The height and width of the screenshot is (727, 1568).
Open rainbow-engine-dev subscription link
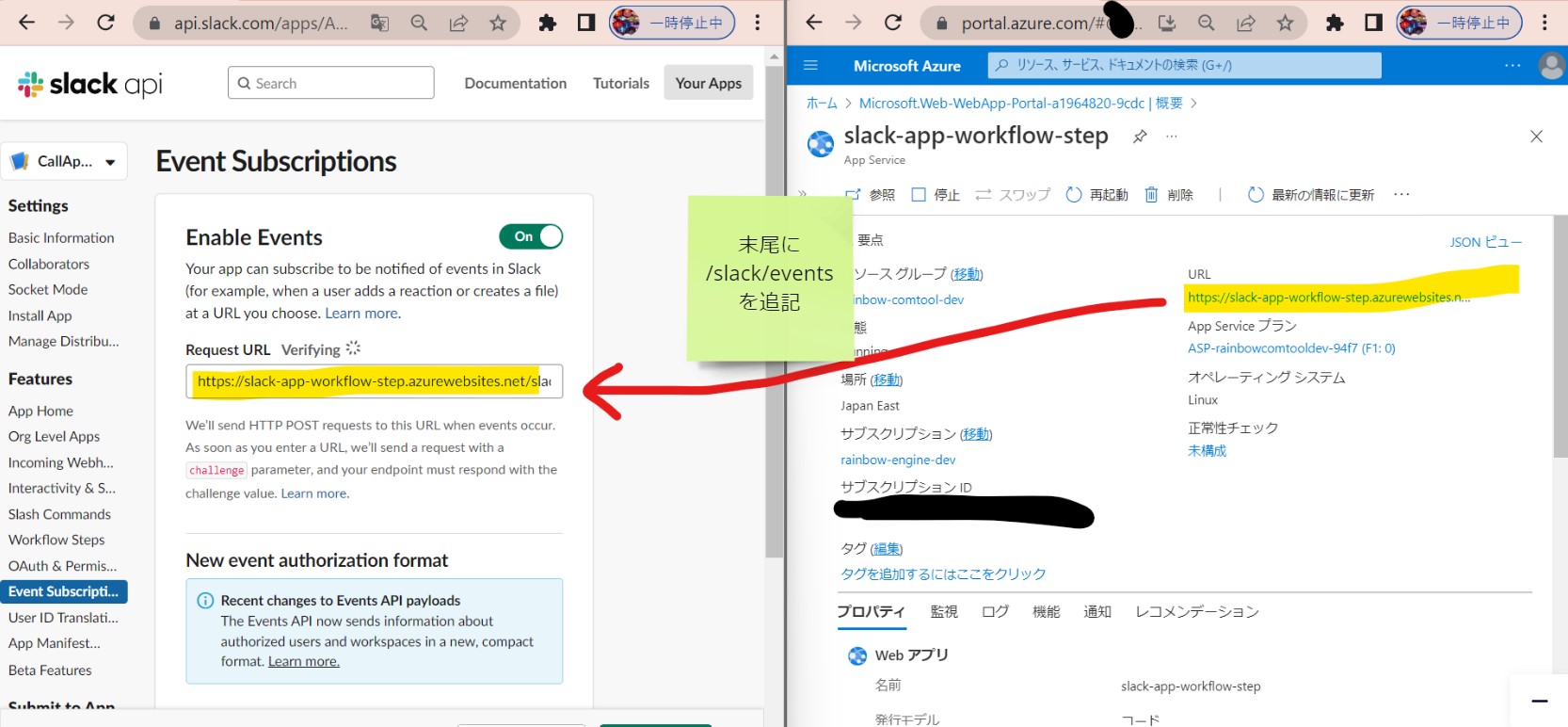click(x=898, y=460)
